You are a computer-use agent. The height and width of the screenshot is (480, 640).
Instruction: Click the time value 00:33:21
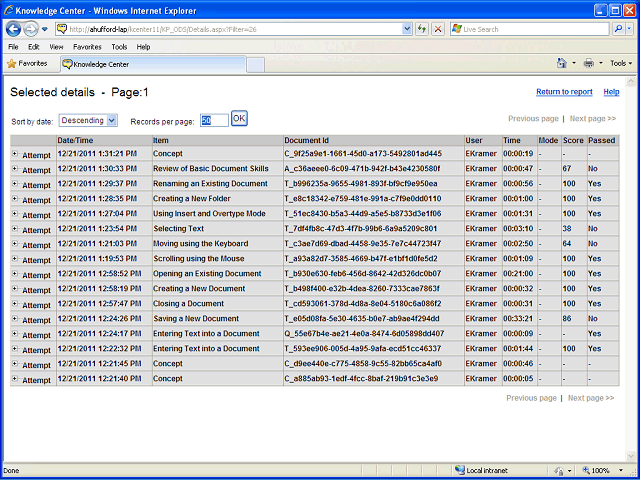pyautogui.click(x=518, y=319)
